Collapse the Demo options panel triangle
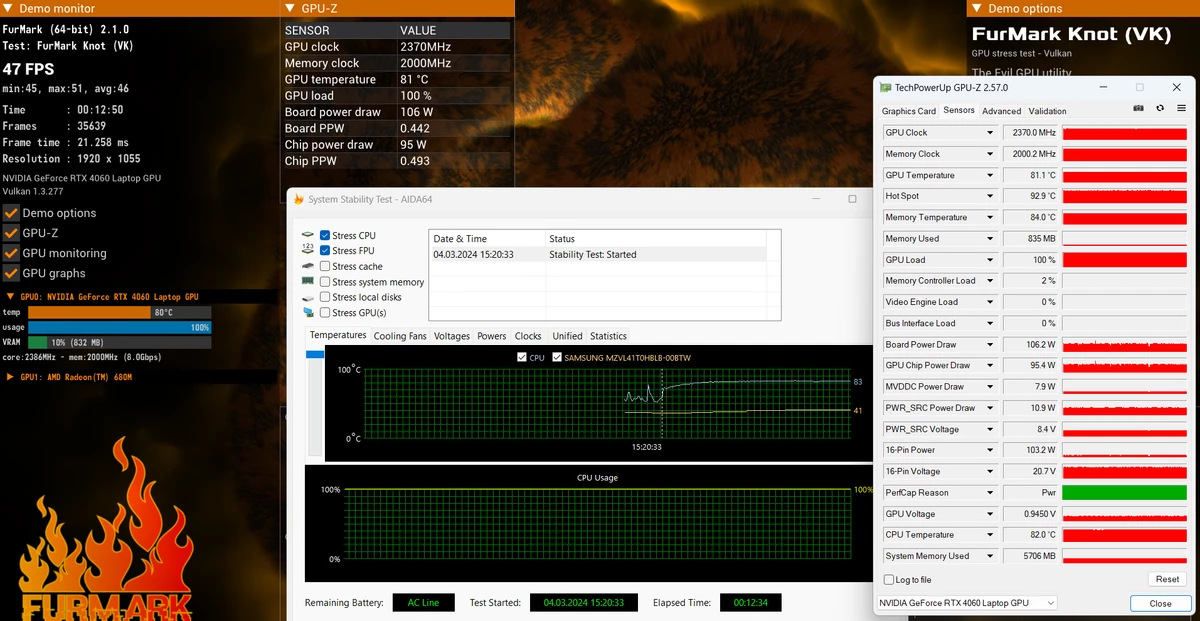The width and height of the screenshot is (1200, 621). click(977, 8)
